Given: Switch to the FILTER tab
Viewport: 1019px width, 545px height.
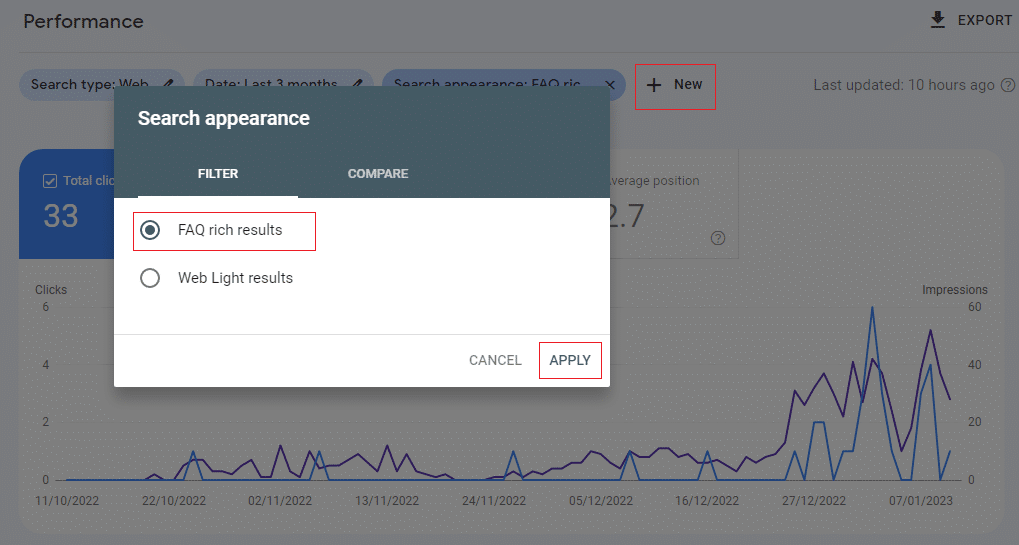Looking at the screenshot, I should coord(218,174).
